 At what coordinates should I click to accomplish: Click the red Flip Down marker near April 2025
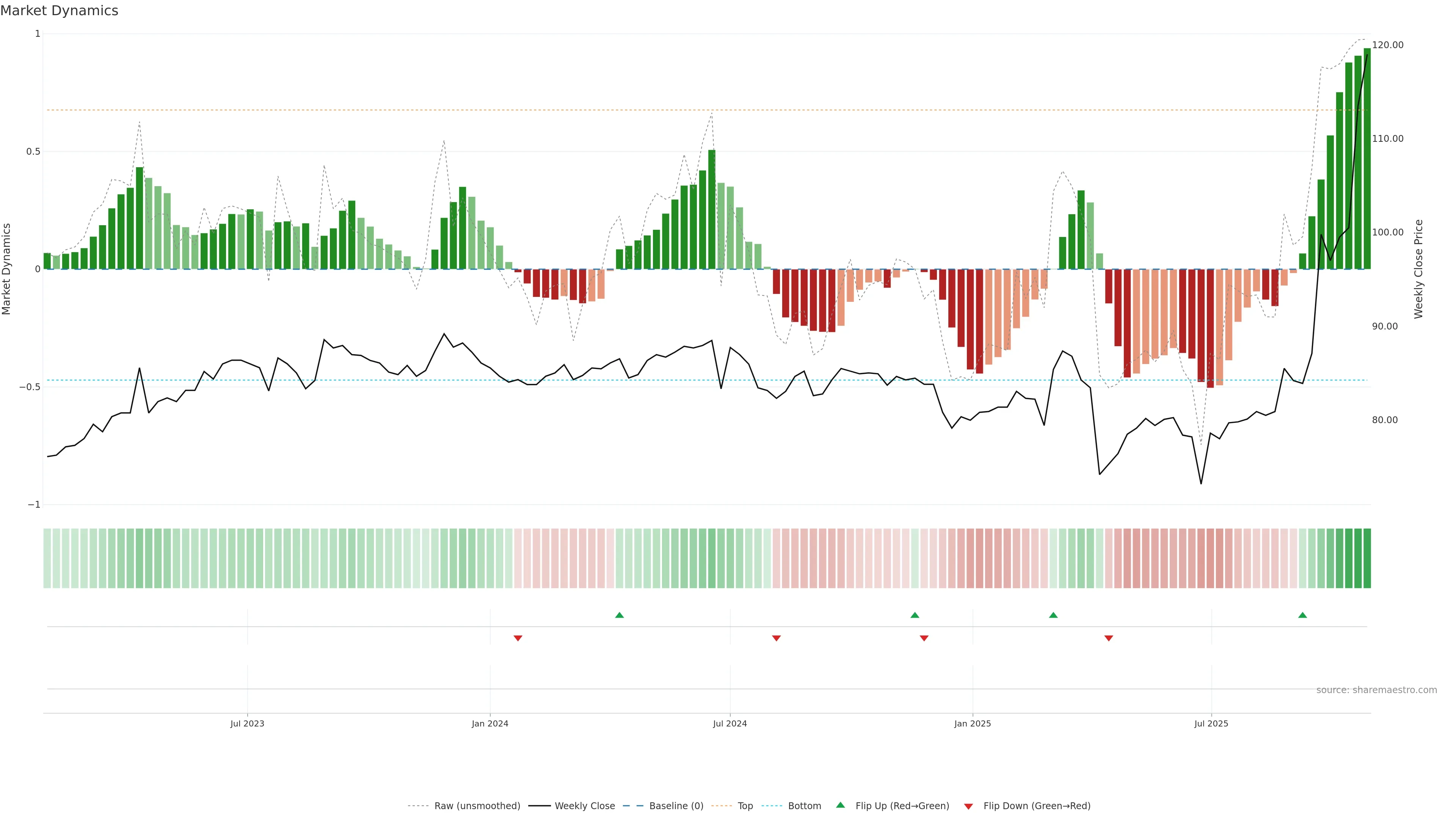tap(1108, 638)
